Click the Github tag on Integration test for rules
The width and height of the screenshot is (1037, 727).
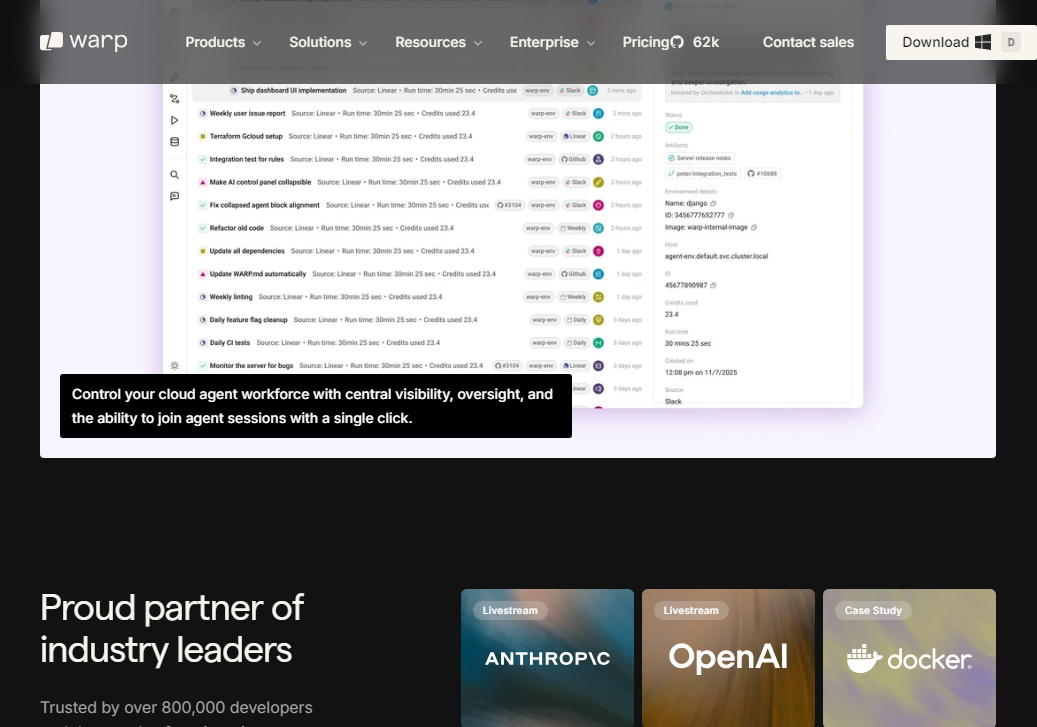[573, 159]
